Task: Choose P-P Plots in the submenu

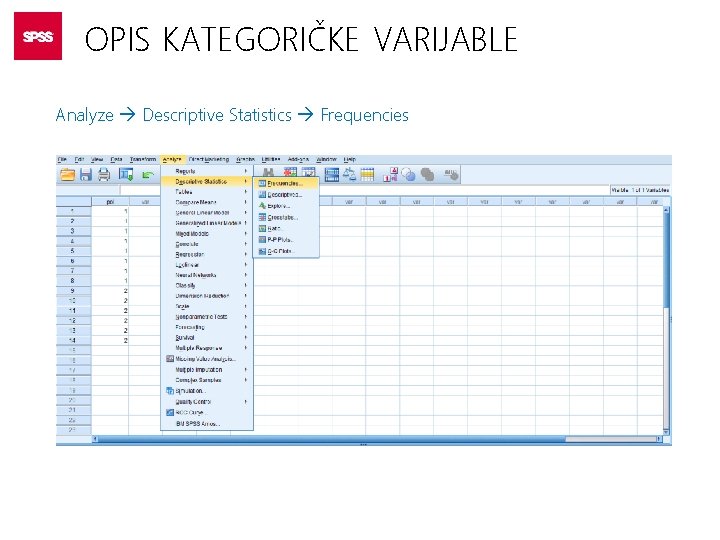Action: pyautogui.click(x=287, y=240)
